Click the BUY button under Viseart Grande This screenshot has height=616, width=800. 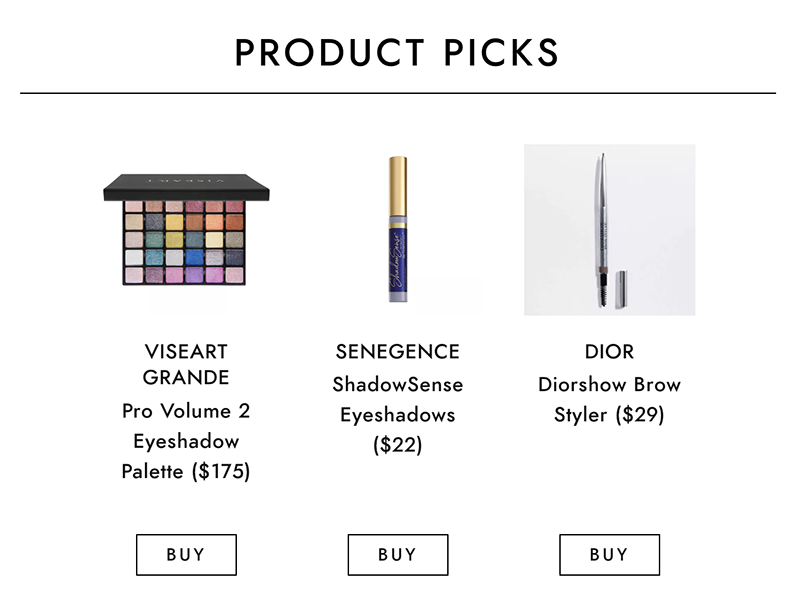point(186,555)
